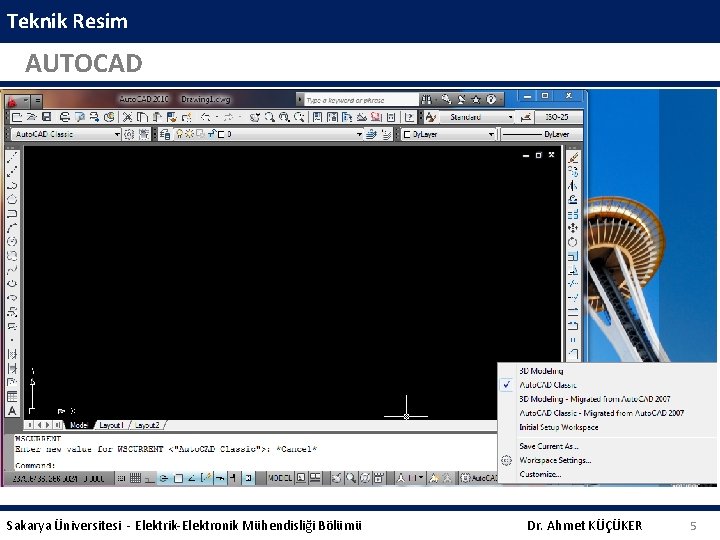720x540 pixels.
Task: Select the Circle tool in the Draw toolbar
Action: coord(12,242)
